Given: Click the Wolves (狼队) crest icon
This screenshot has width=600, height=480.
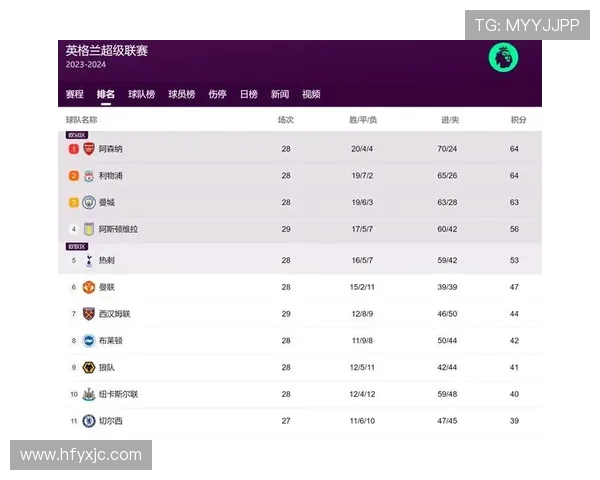Looking at the screenshot, I should [x=89, y=368].
